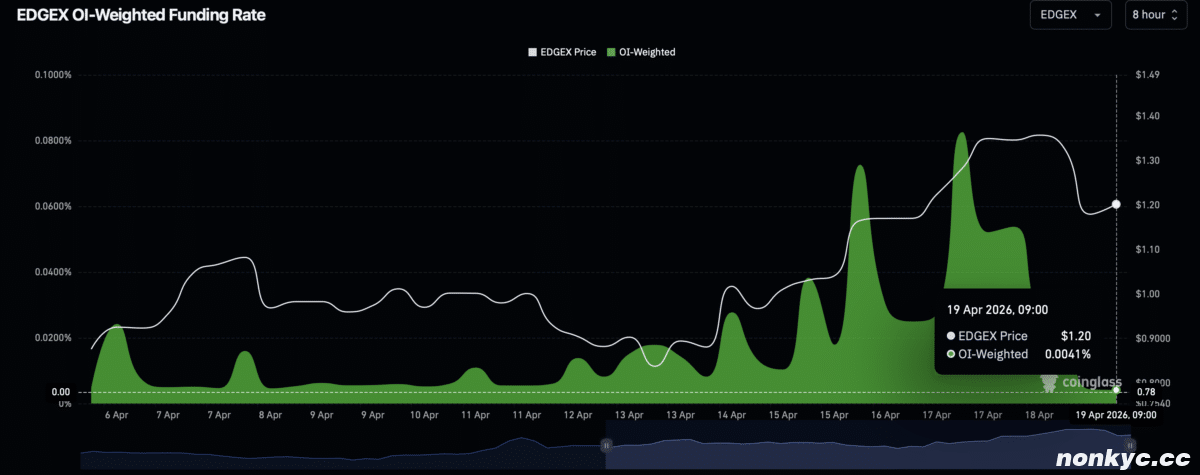Open the EDGEX symbol dropdown

point(1070,15)
